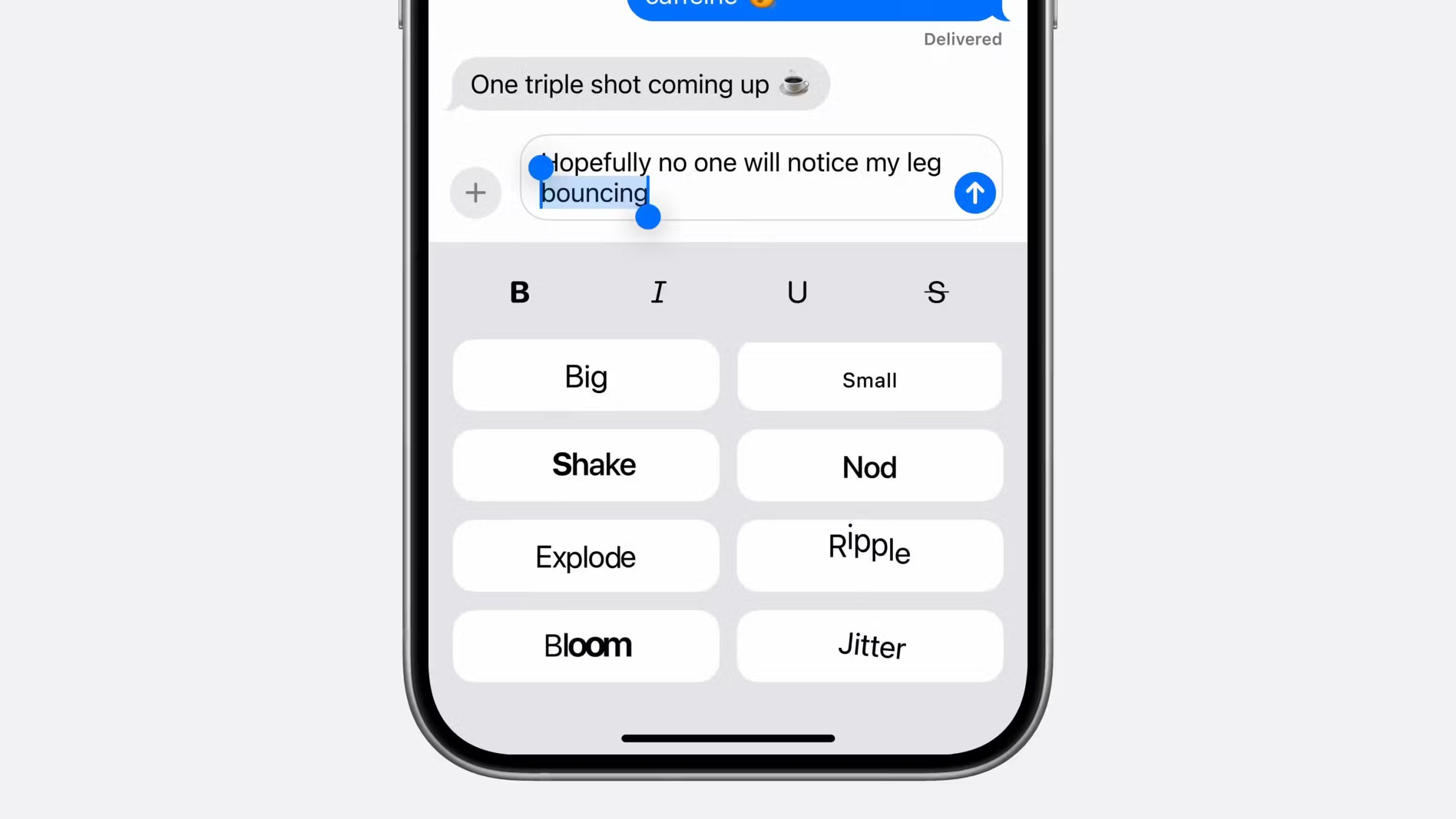Tap the send message button

coord(975,192)
